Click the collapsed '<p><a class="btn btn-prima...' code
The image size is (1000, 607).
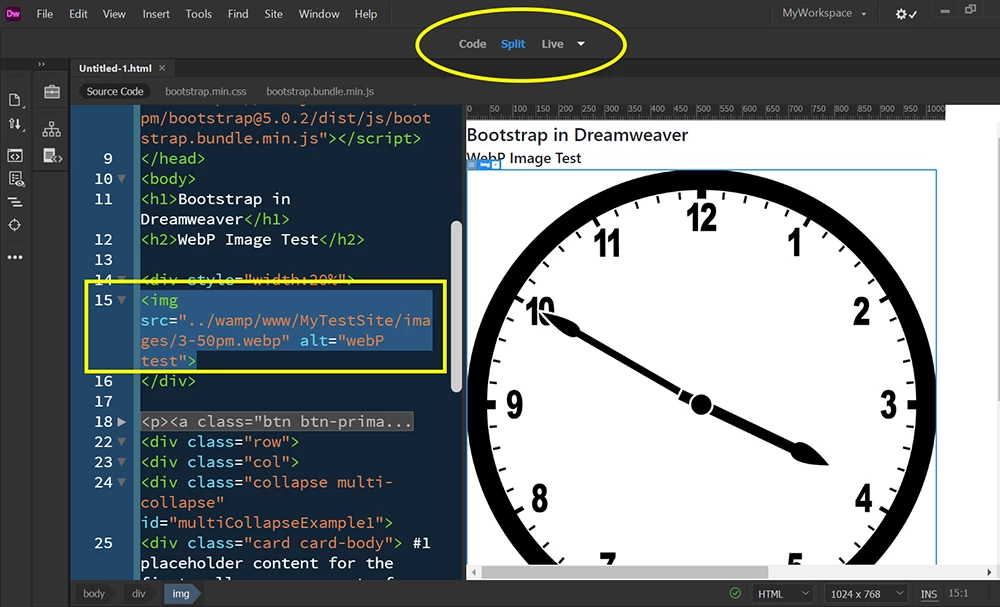click(x=277, y=421)
